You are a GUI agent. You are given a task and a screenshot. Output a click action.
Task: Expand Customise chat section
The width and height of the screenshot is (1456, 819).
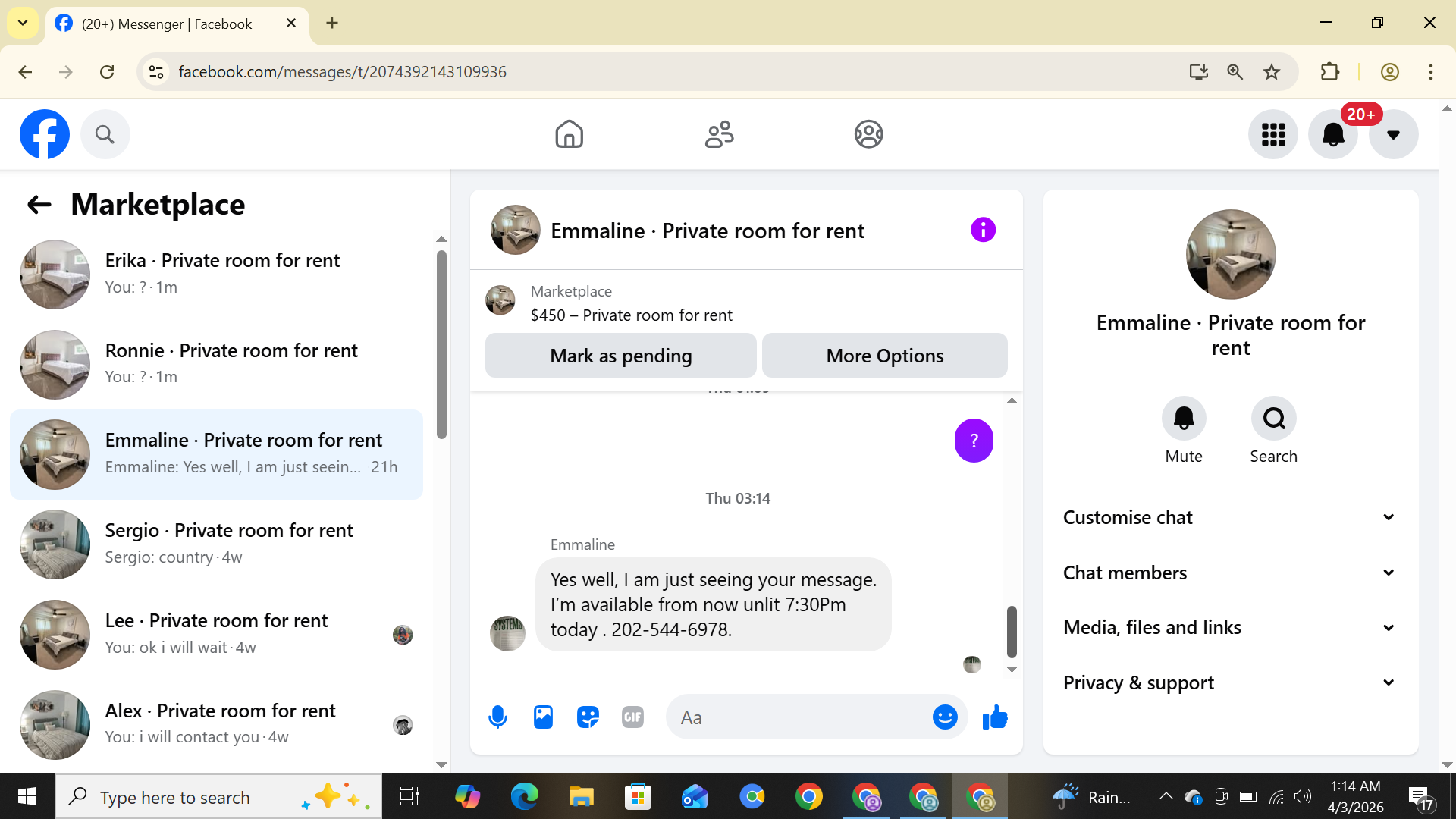(x=1230, y=517)
